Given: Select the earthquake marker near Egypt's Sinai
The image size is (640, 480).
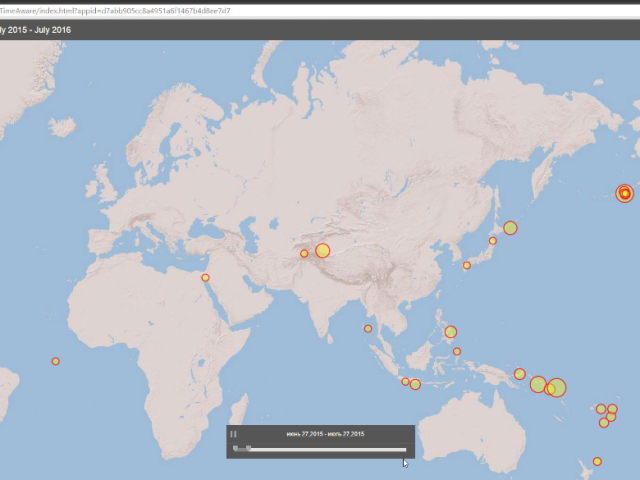Looking at the screenshot, I should point(205,278).
